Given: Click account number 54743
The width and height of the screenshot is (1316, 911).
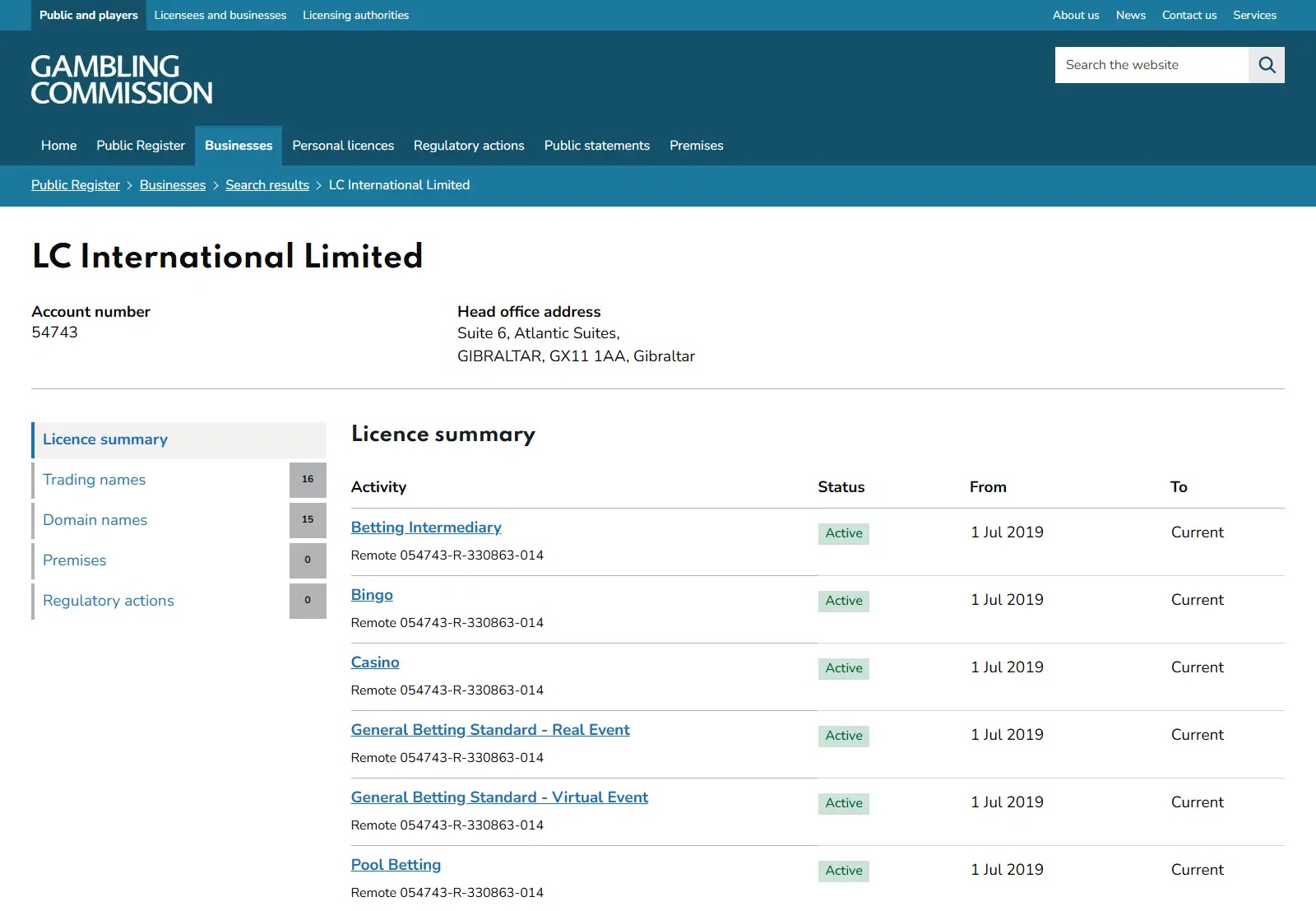Looking at the screenshot, I should (x=55, y=332).
